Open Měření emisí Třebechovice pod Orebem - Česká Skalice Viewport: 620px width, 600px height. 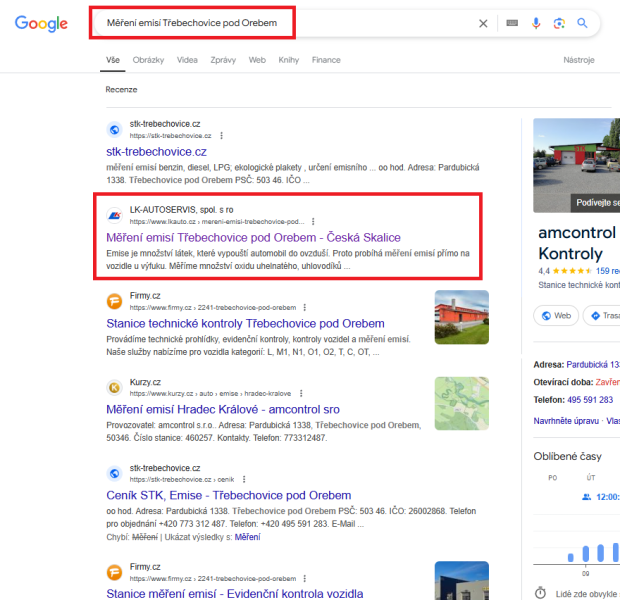(x=253, y=237)
